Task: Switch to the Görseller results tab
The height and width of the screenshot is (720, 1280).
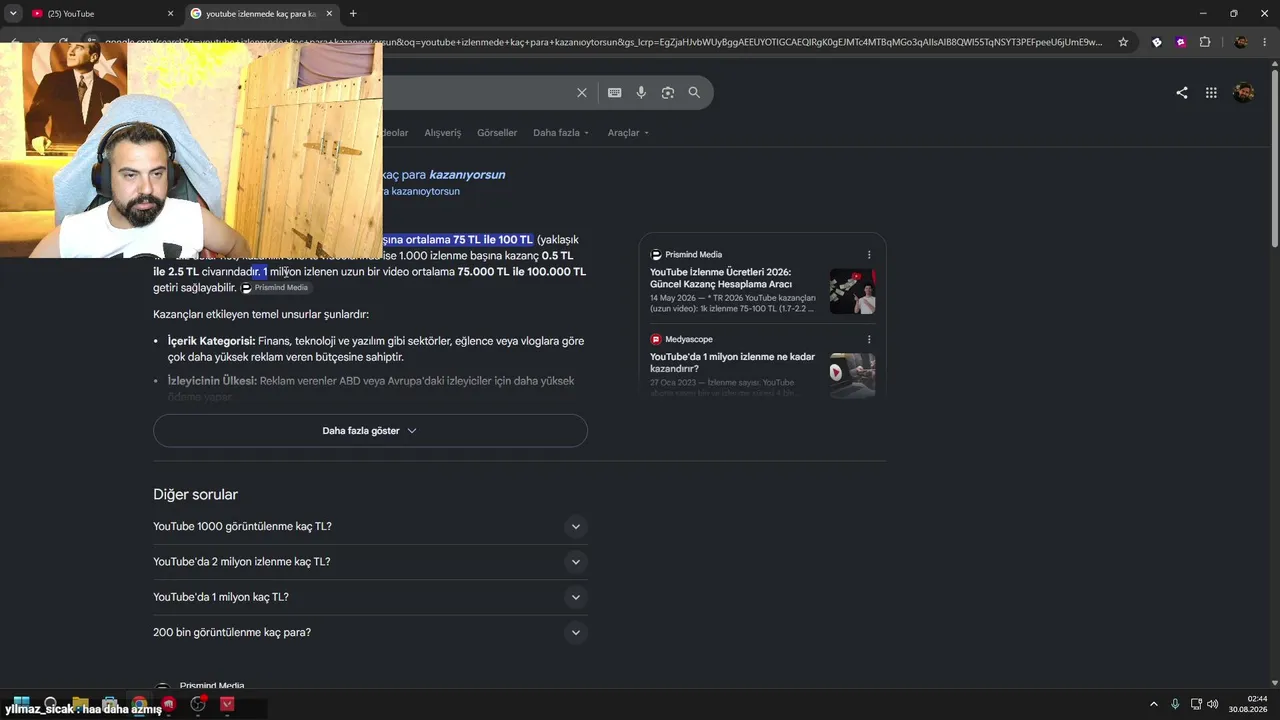Action: point(497,133)
